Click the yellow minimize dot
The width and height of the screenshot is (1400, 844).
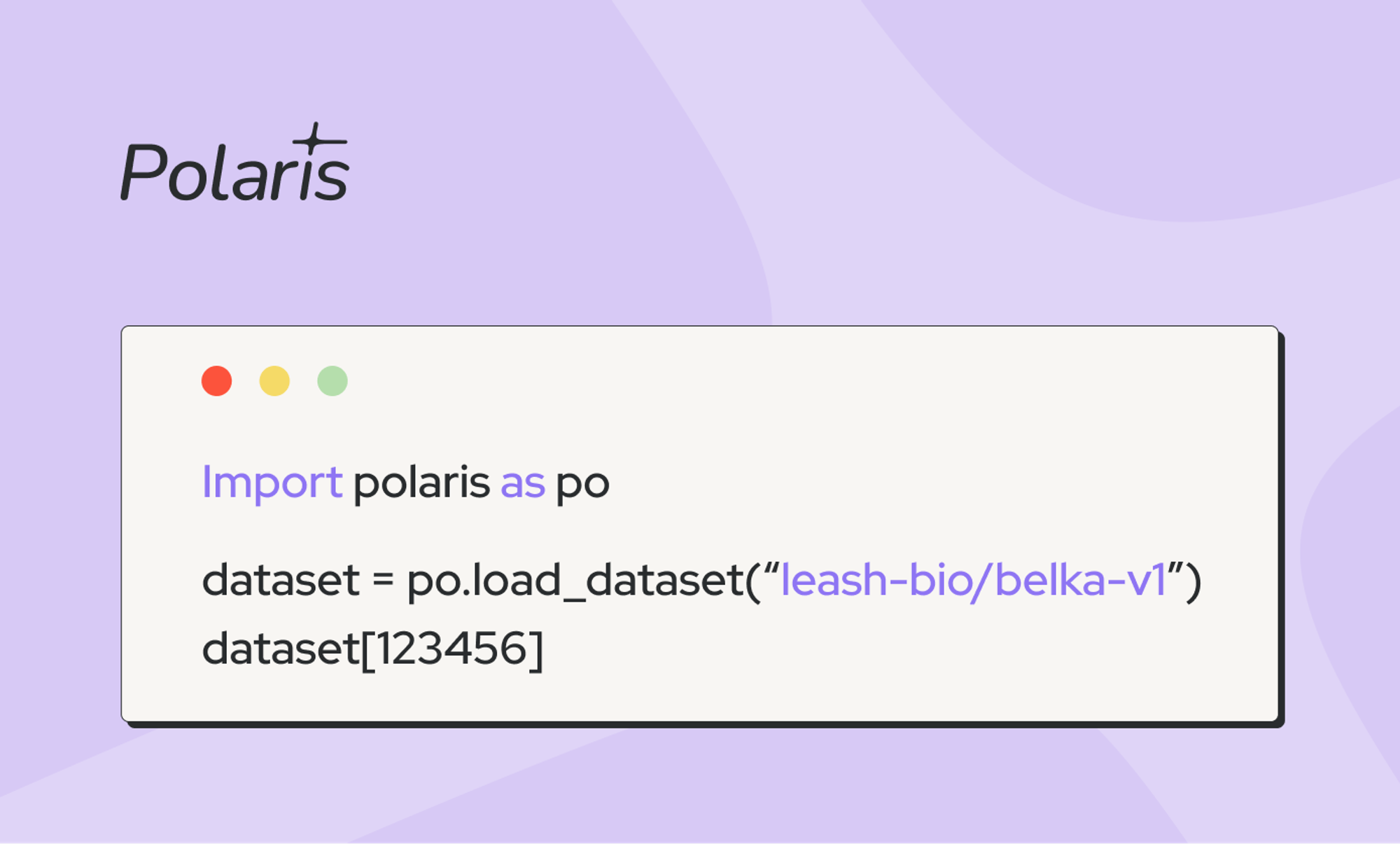(274, 381)
